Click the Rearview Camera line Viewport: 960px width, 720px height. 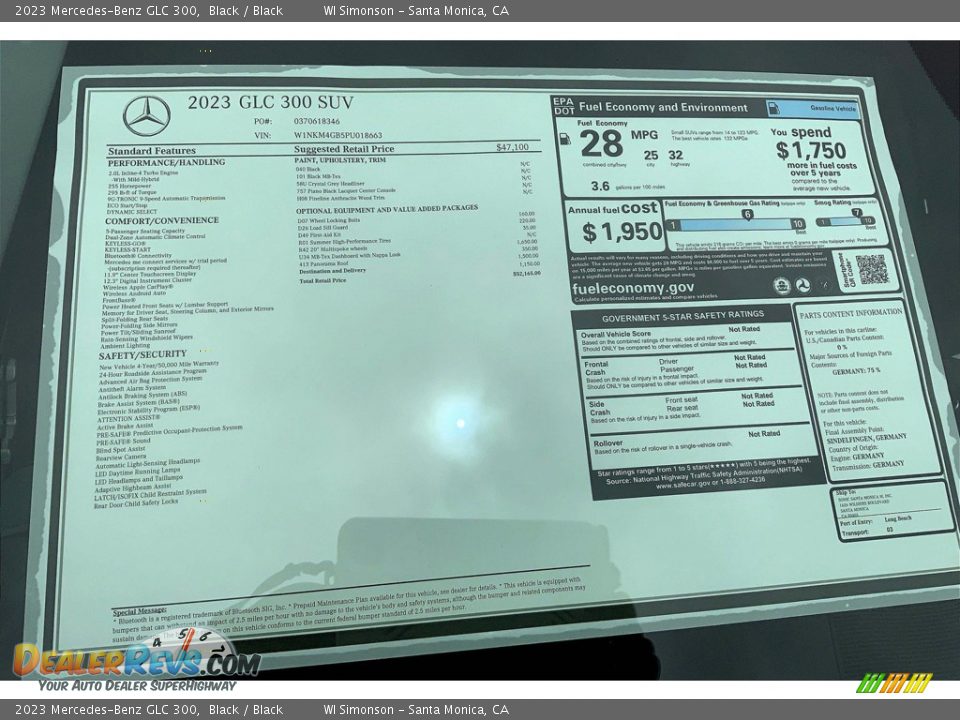click(x=121, y=457)
